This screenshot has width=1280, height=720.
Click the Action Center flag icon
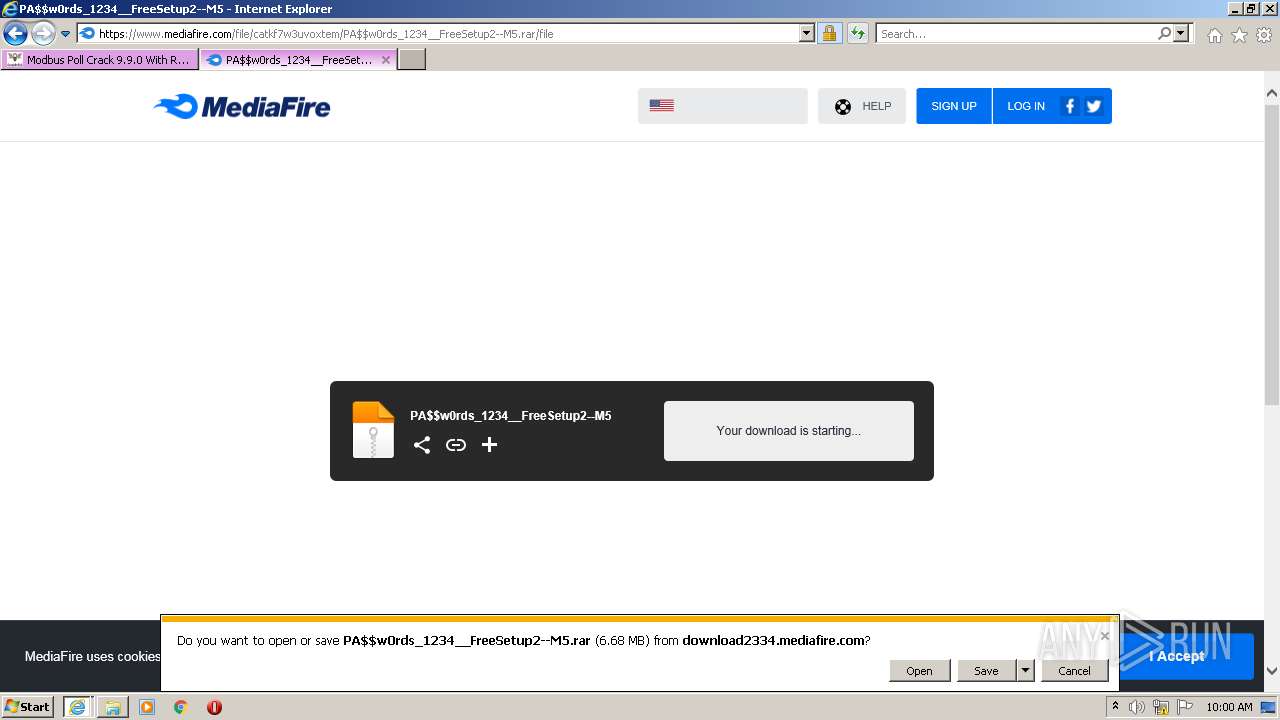[x=1185, y=707]
